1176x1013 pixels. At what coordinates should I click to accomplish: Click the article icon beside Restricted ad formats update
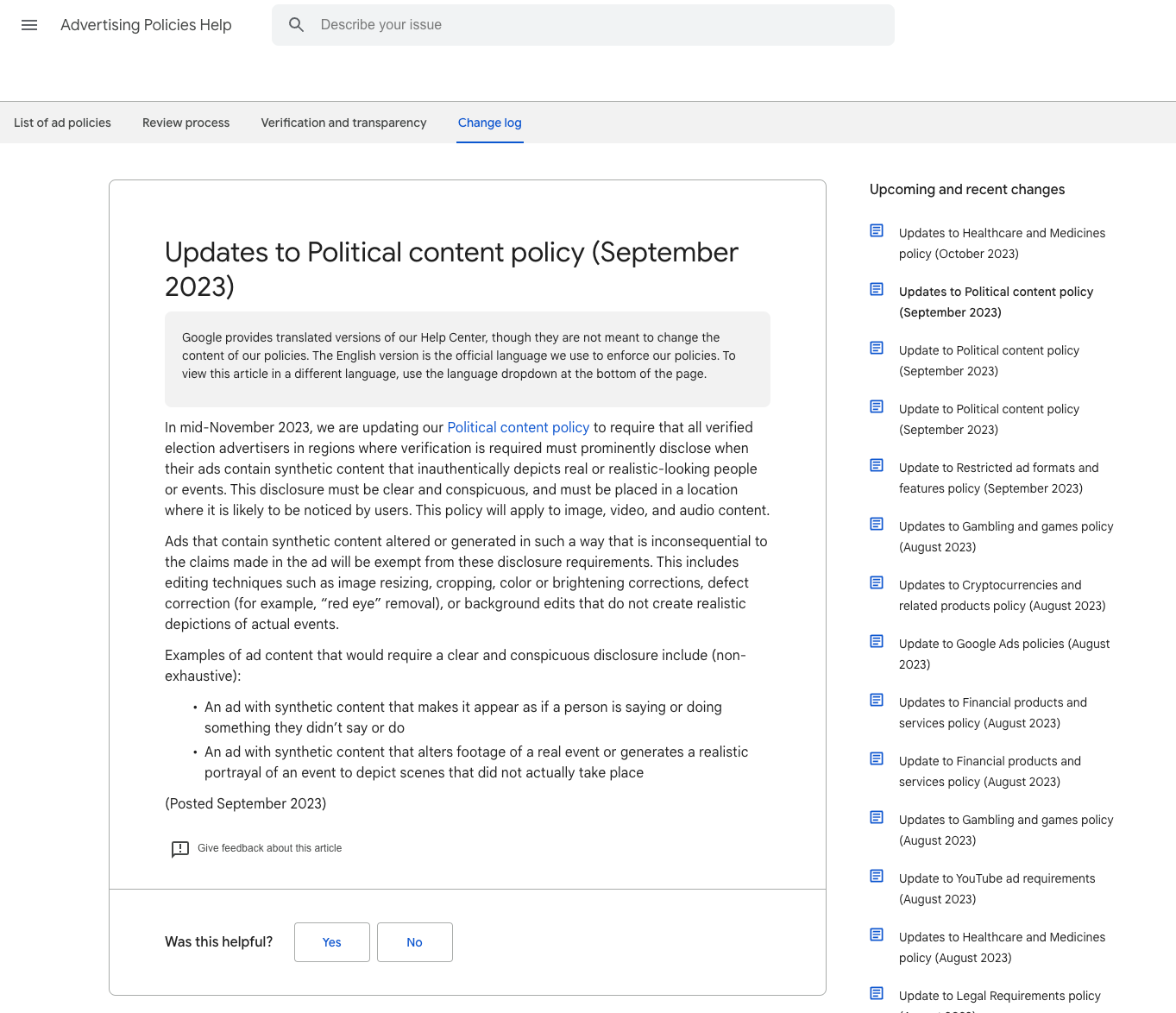(x=877, y=465)
